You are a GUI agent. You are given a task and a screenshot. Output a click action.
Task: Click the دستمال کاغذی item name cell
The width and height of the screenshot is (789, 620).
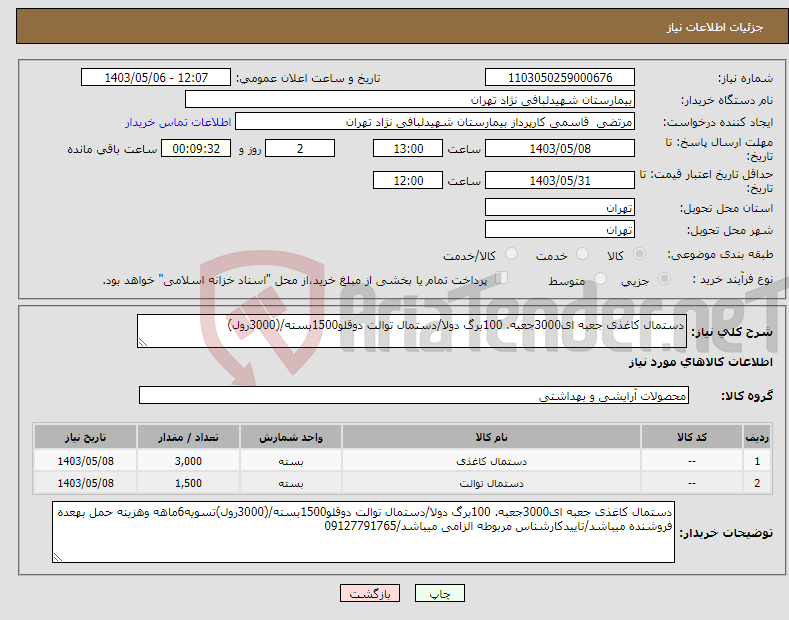pos(491,460)
